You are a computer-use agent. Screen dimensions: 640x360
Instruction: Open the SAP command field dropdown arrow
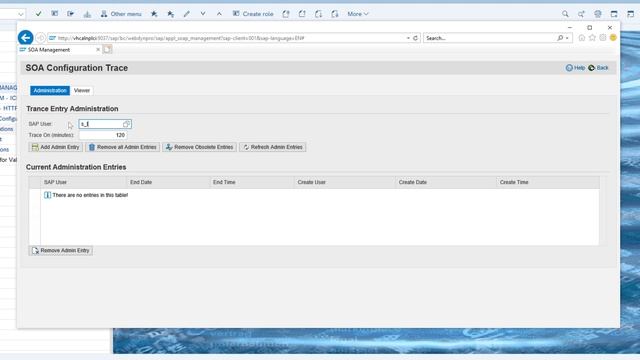pyautogui.click(x=20, y=14)
